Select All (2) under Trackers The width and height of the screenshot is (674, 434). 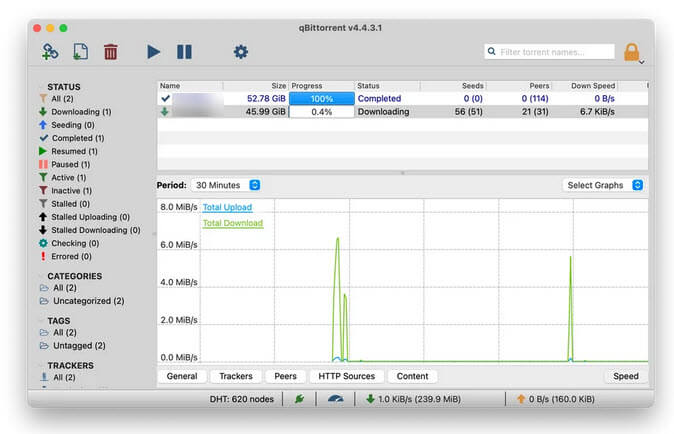click(58, 377)
